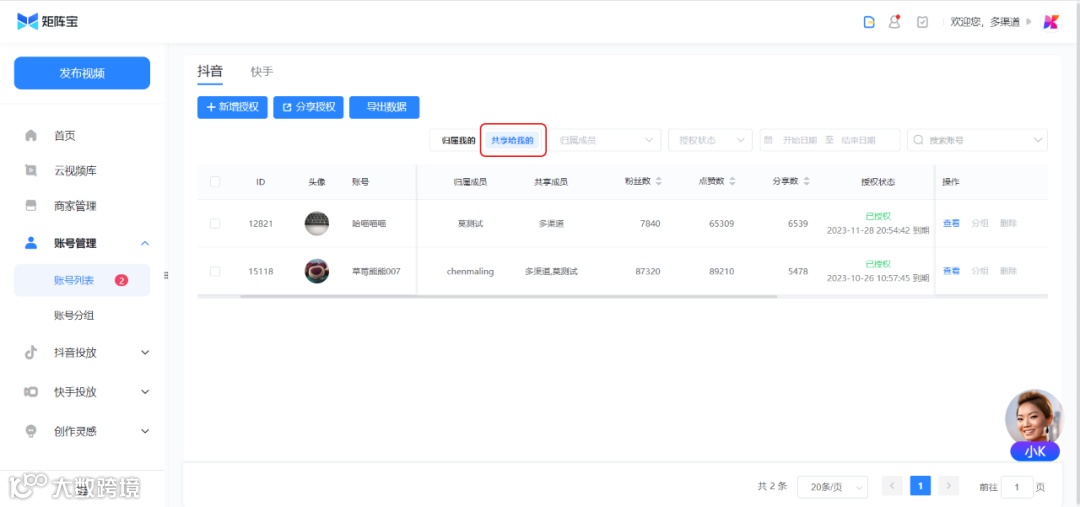
Task: Click the search magnifier icon in 搜索账号
Action: click(918, 140)
